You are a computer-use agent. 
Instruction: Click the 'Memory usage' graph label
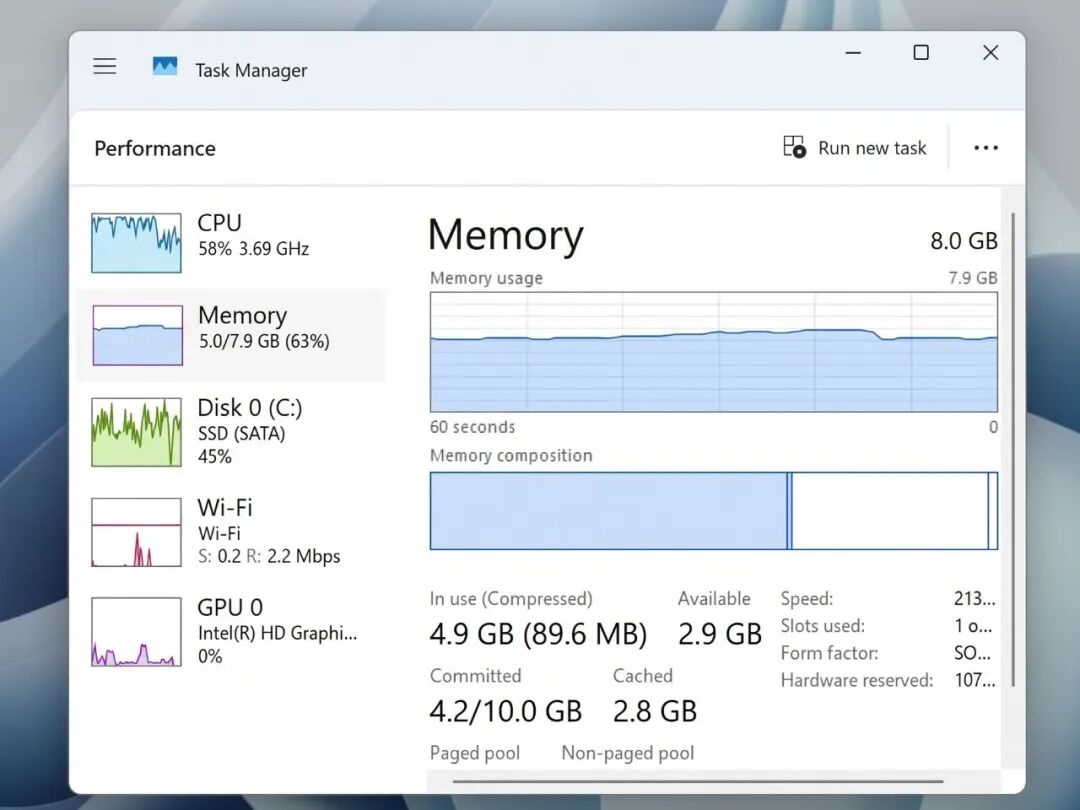(x=486, y=278)
